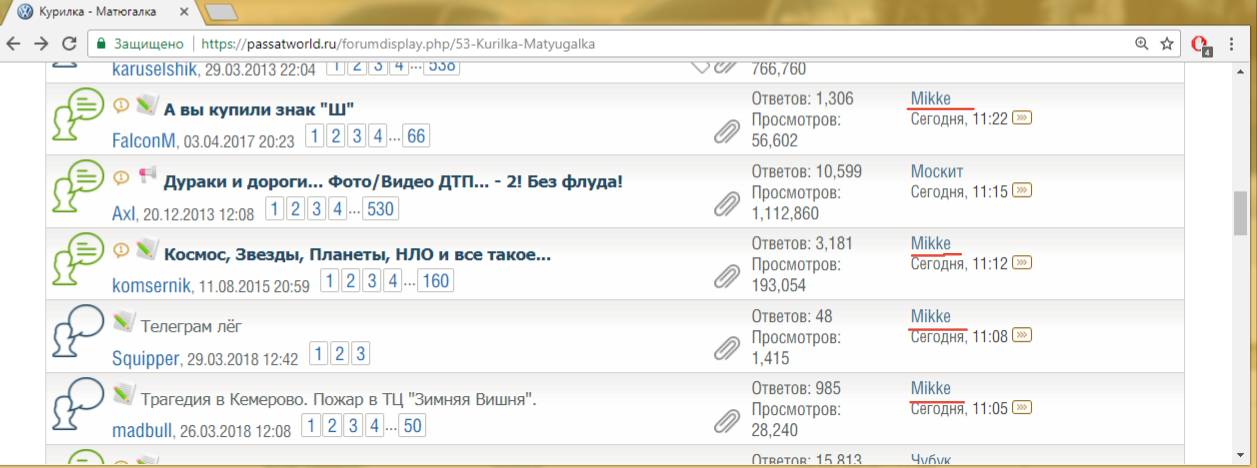Go to last post in Дураки и дороги
Image resolution: width=1257 pixels, height=468 pixels.
pos(1022,190)
